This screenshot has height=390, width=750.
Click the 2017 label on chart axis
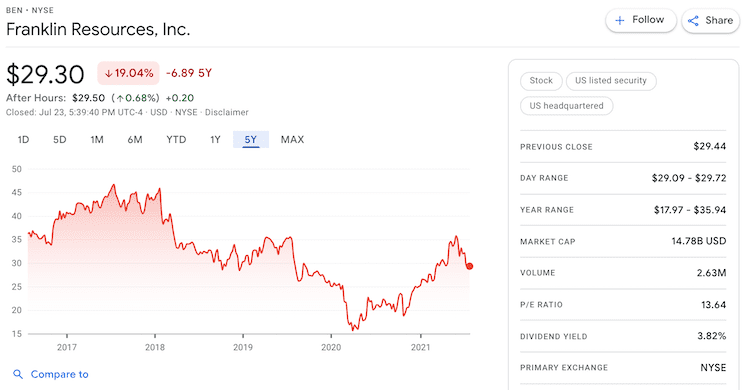coord(67,347)
